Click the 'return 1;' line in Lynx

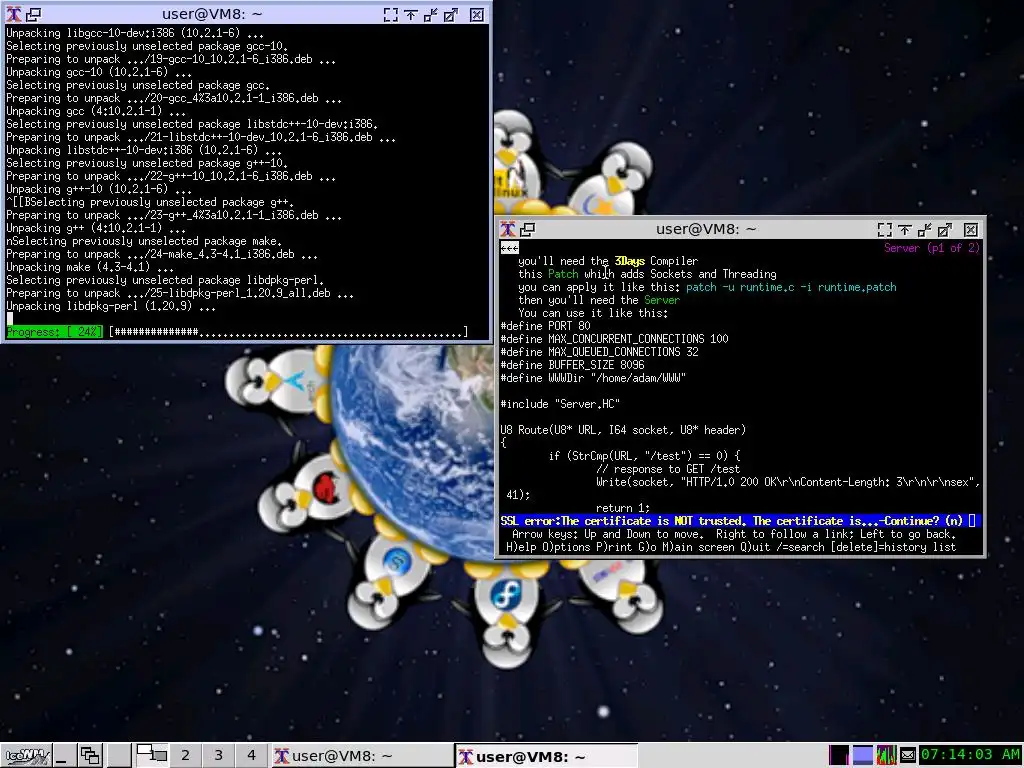click(623, 508)
